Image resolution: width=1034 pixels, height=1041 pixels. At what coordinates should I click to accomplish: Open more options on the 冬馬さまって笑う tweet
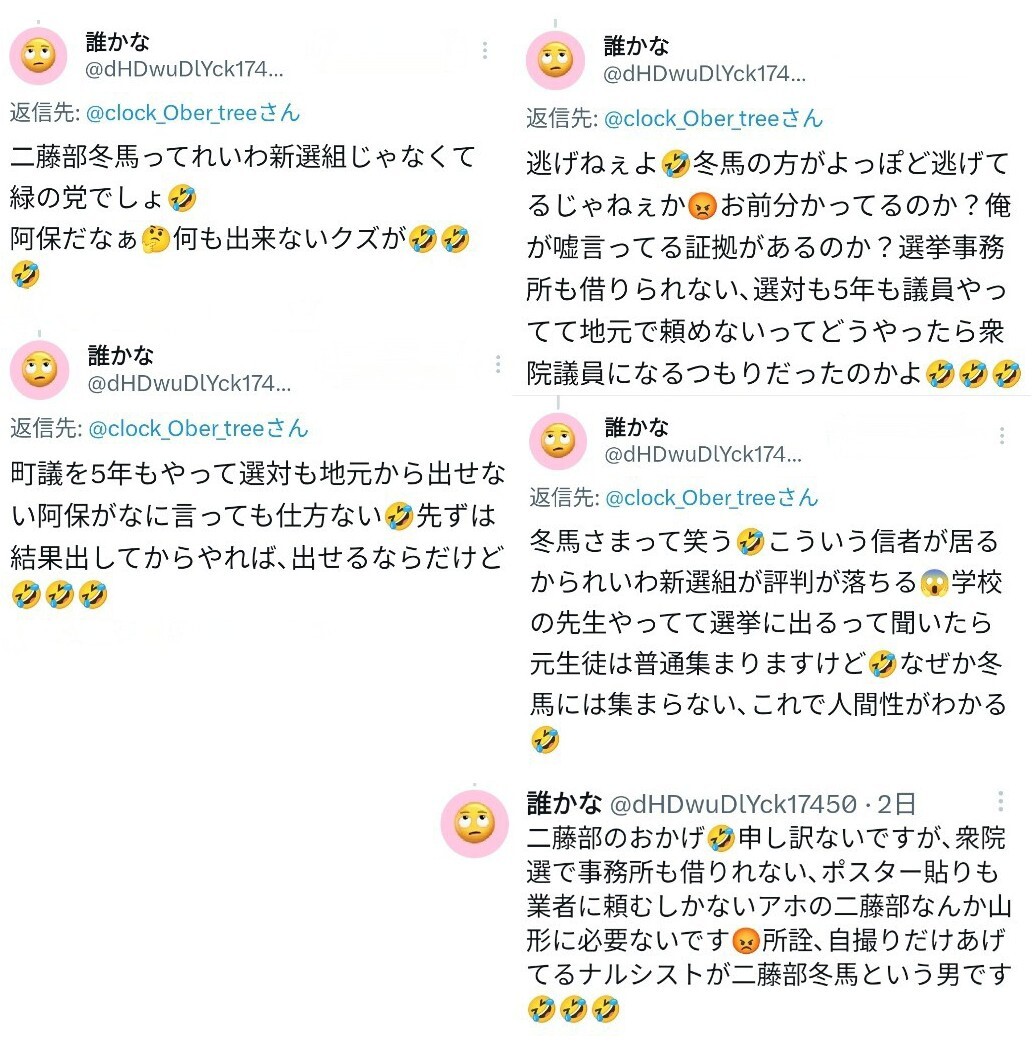[x=1001, y=436]
